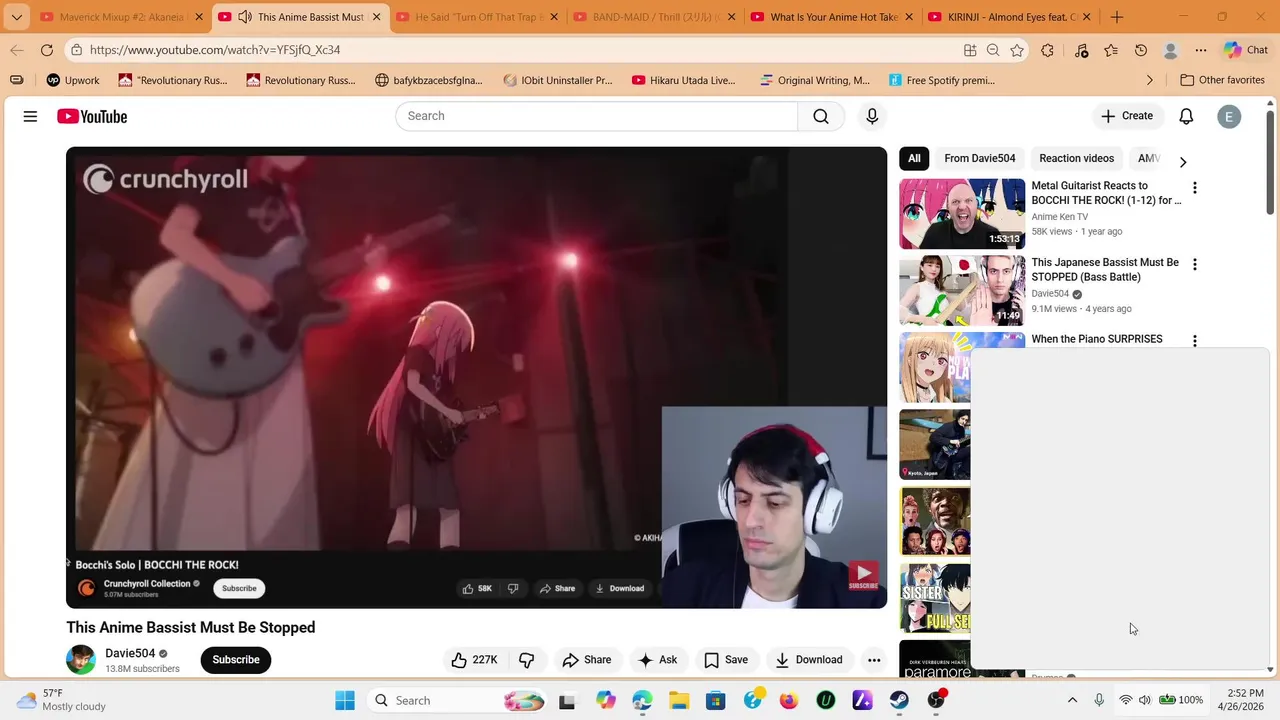This screenshot has height=720, width=1280.
Task: Open browser profile icon
Action: click(x=1171, y=50)
